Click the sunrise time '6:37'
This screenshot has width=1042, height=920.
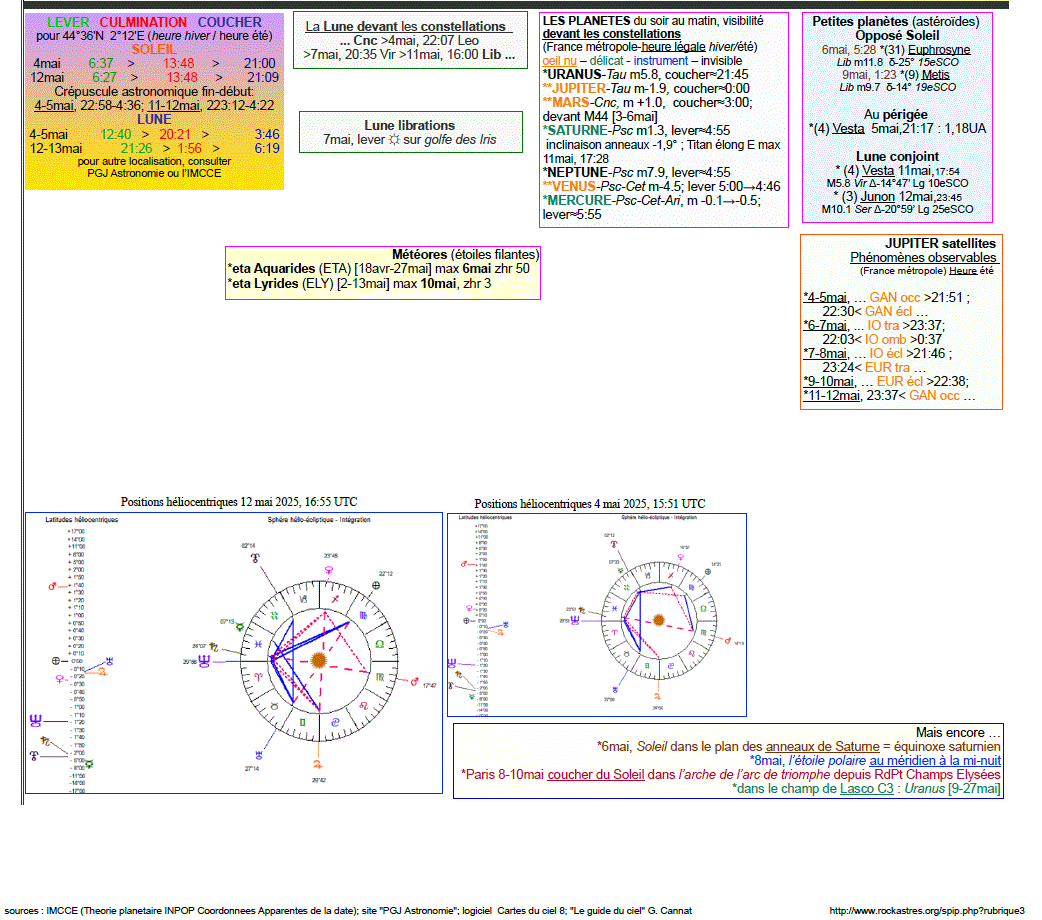click(101, 64)
